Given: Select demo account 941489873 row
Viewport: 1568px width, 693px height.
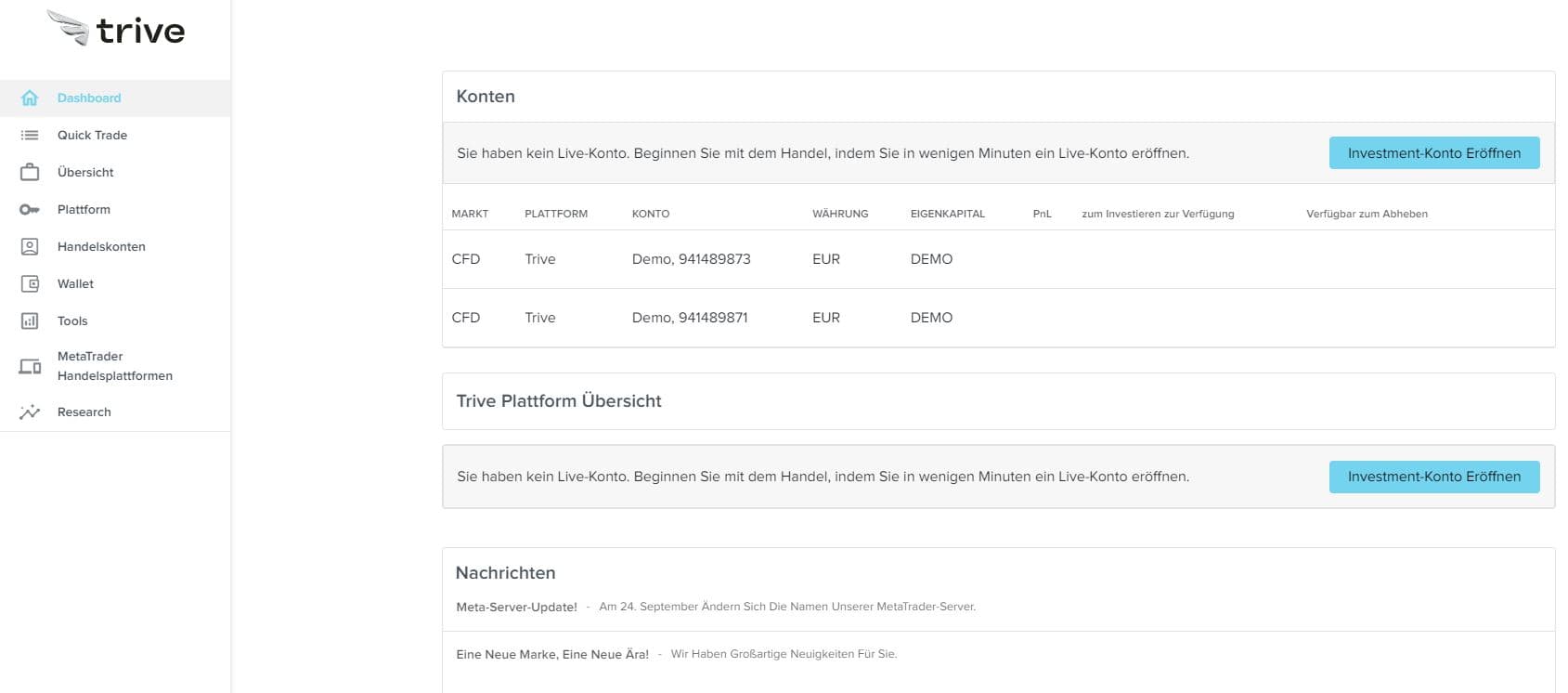Looking at the screenshot, I should [x=691, y=259].
